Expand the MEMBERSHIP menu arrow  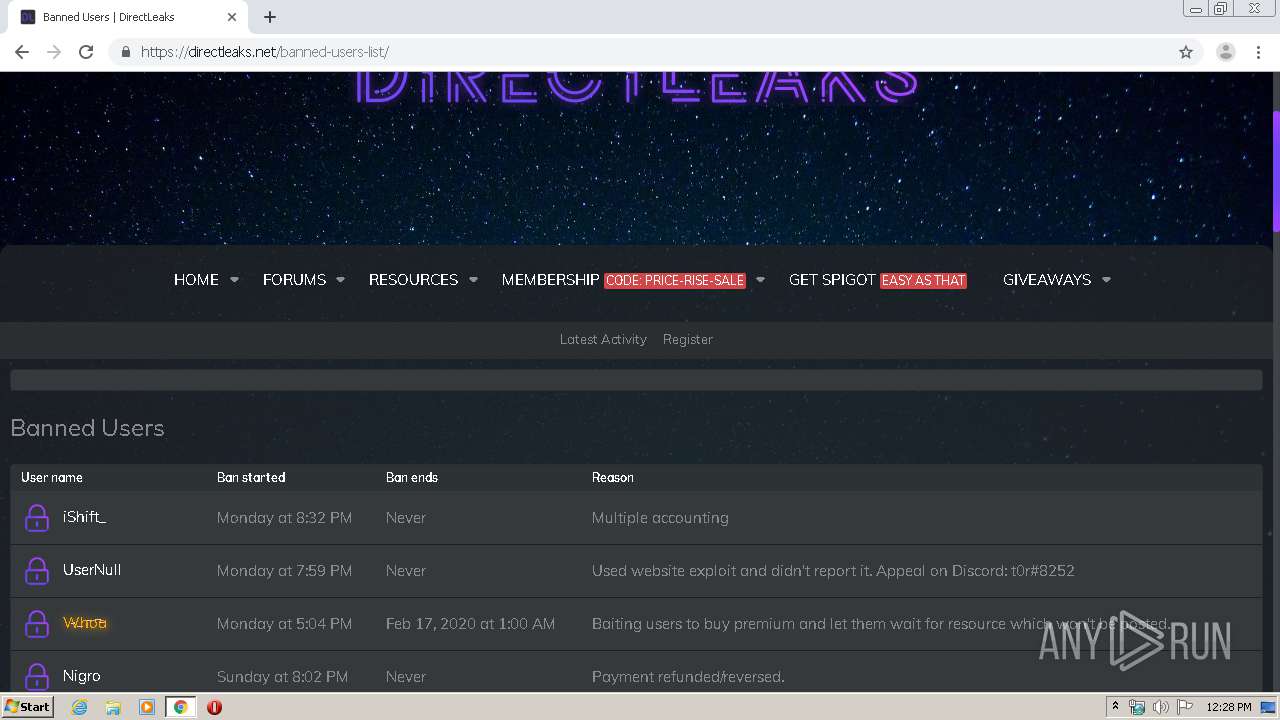point(760,280)
